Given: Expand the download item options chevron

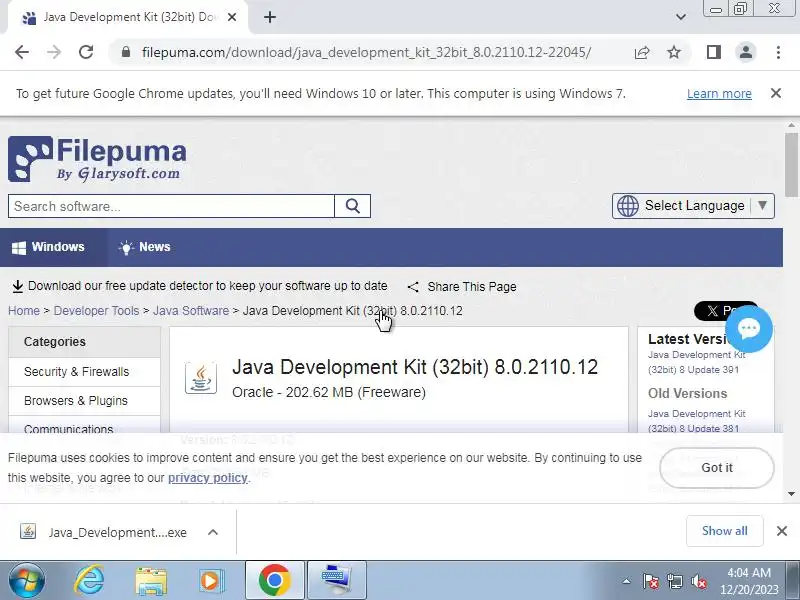Looking at the screenshot, I should [213, 532].
